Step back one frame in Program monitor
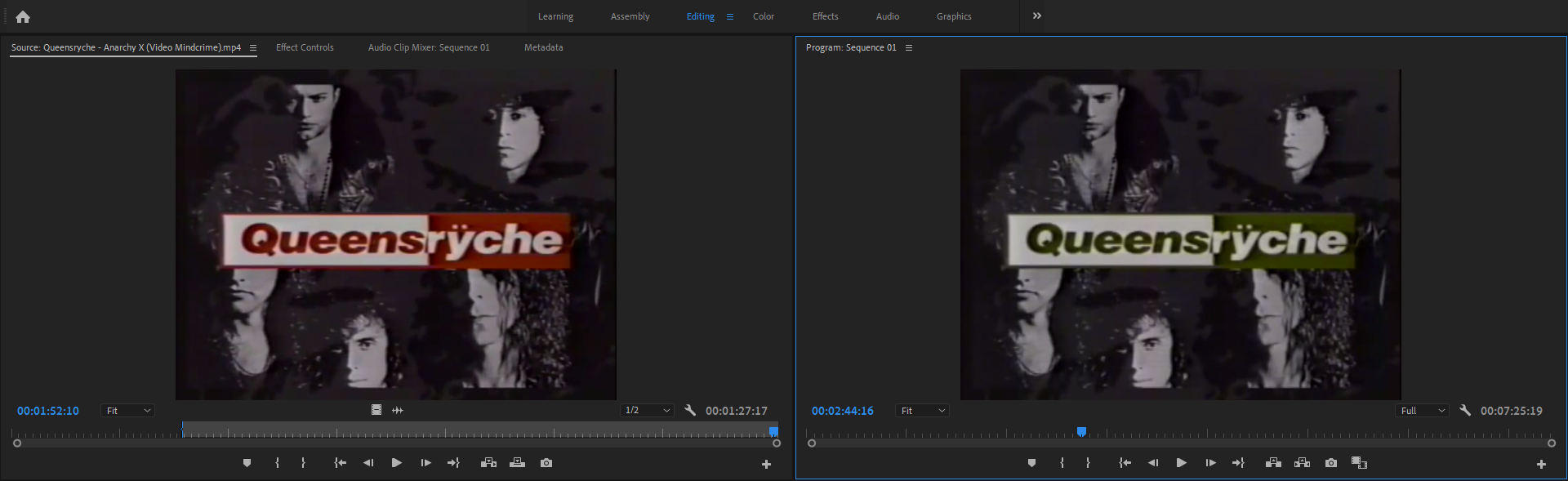Image resolution: width=1568 pixels, height=481 pixels. pos(1153,463)
